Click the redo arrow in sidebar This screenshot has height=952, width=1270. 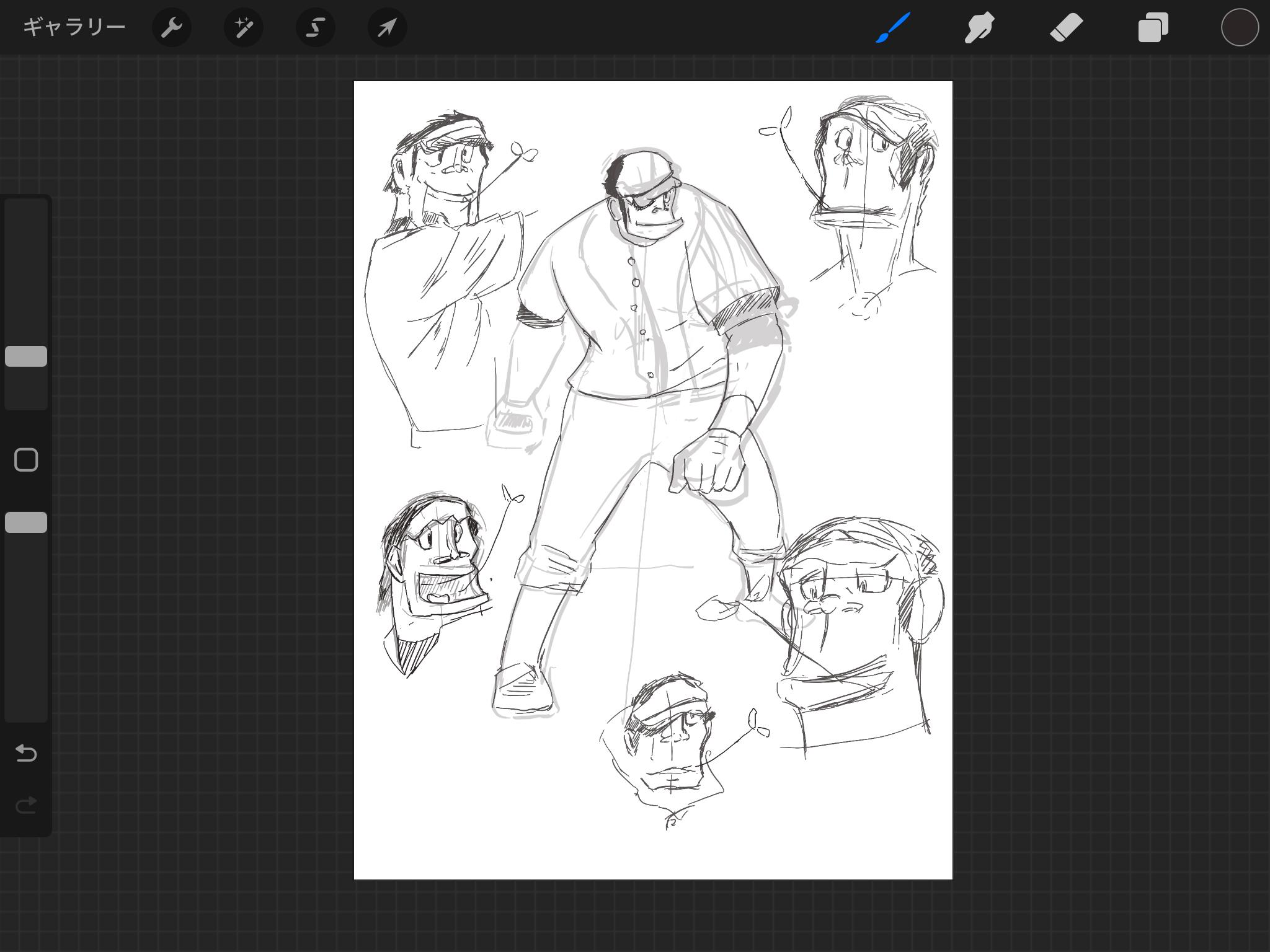[x=26, y=805]
